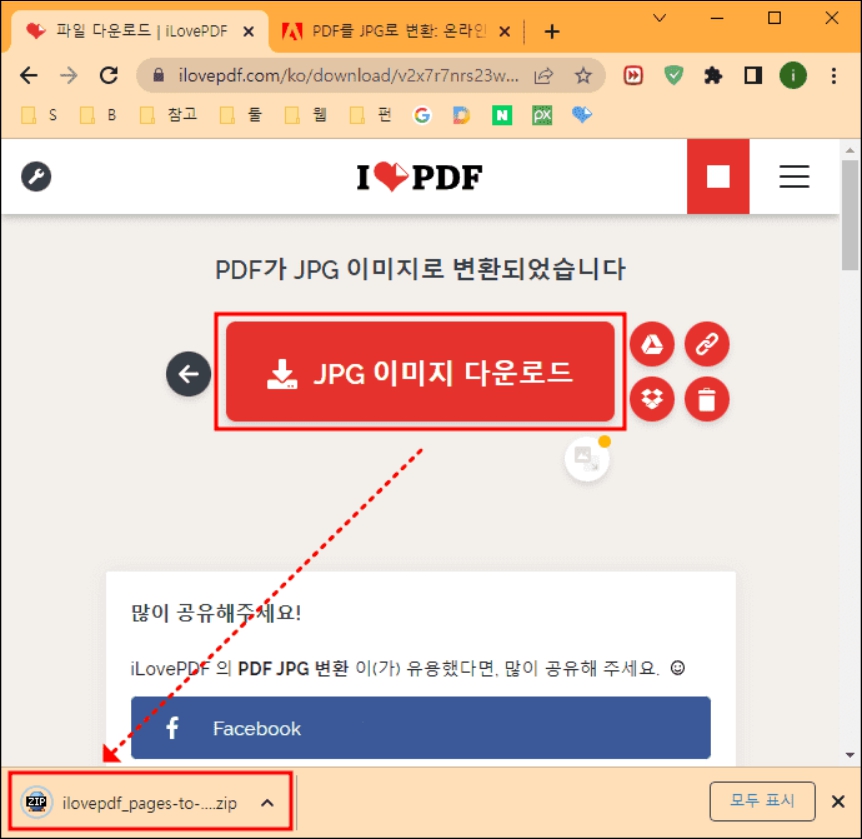862x839 pixels.
Task: Click the JPG 이미지 다운로드 button
Action: point(420,372)
